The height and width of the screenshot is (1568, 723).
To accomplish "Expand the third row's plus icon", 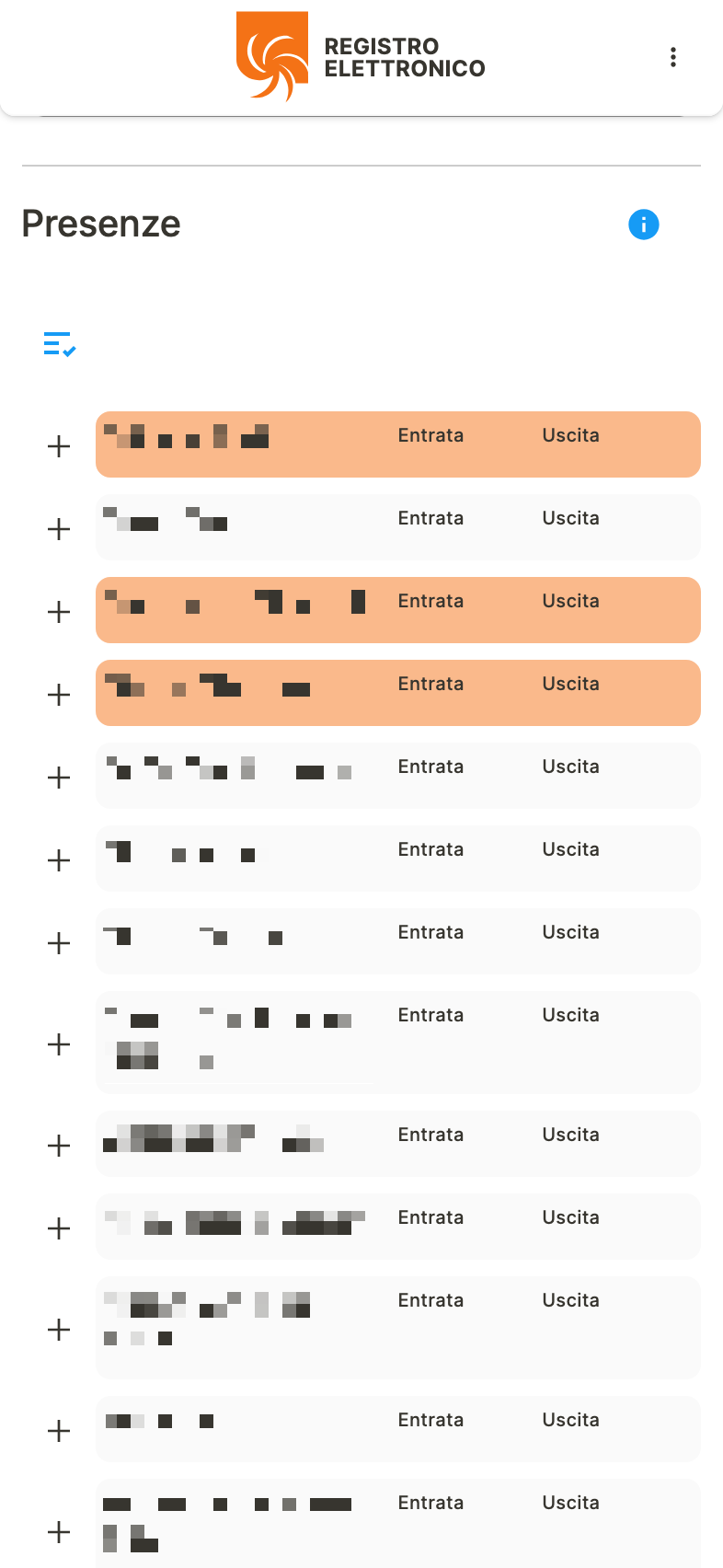I will click(x=59, y=612).
